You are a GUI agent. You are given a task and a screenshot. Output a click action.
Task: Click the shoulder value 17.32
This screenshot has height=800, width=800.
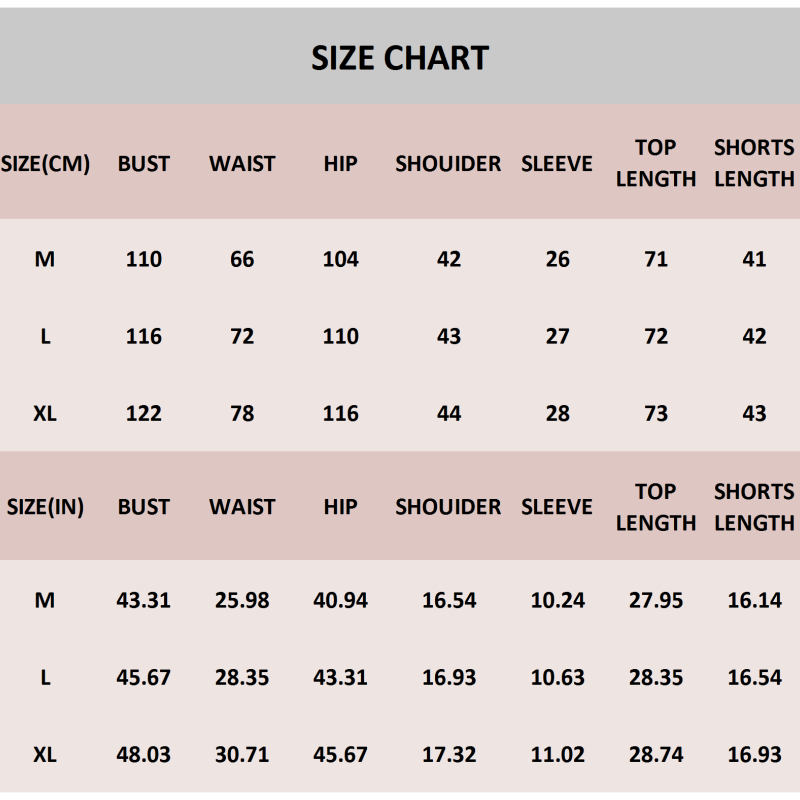(x=449, y=755)
